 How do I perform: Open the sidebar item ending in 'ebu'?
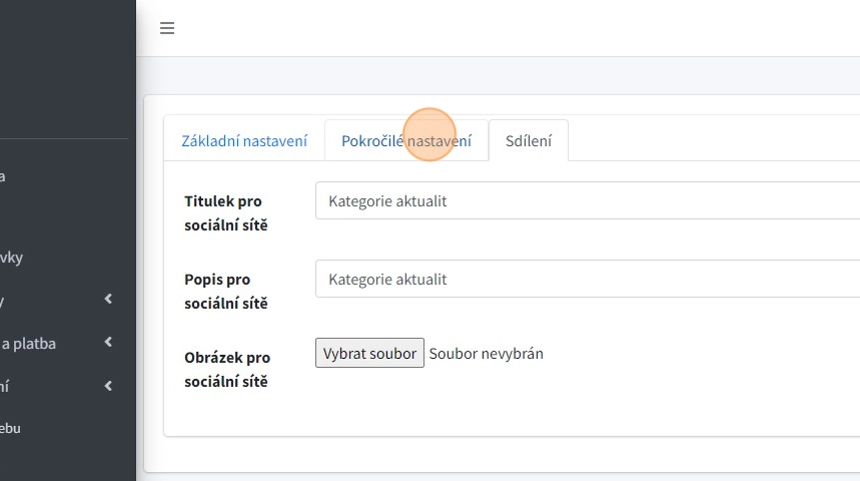[10, 428]
